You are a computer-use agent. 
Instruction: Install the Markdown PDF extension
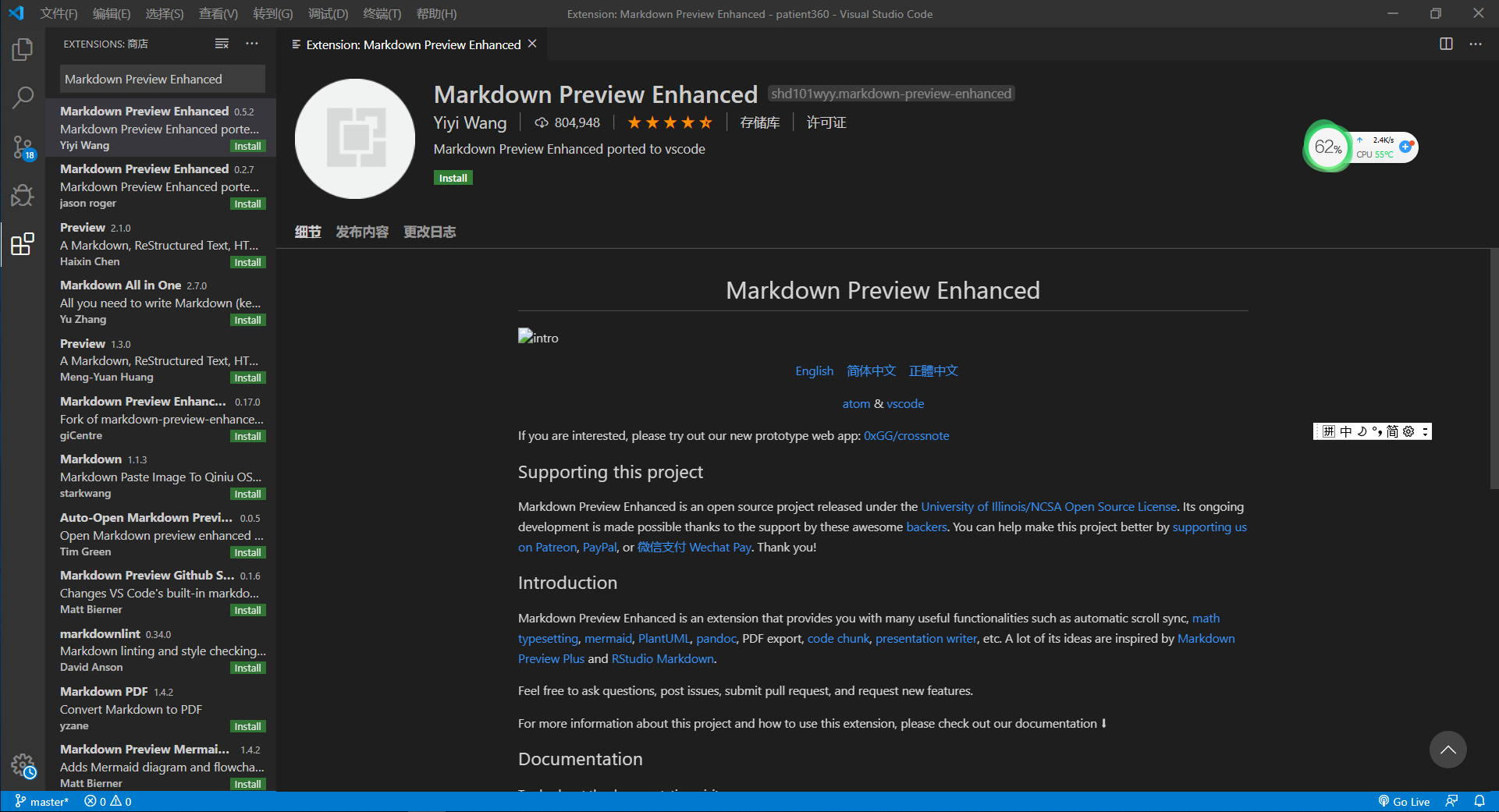pos(247,726)
